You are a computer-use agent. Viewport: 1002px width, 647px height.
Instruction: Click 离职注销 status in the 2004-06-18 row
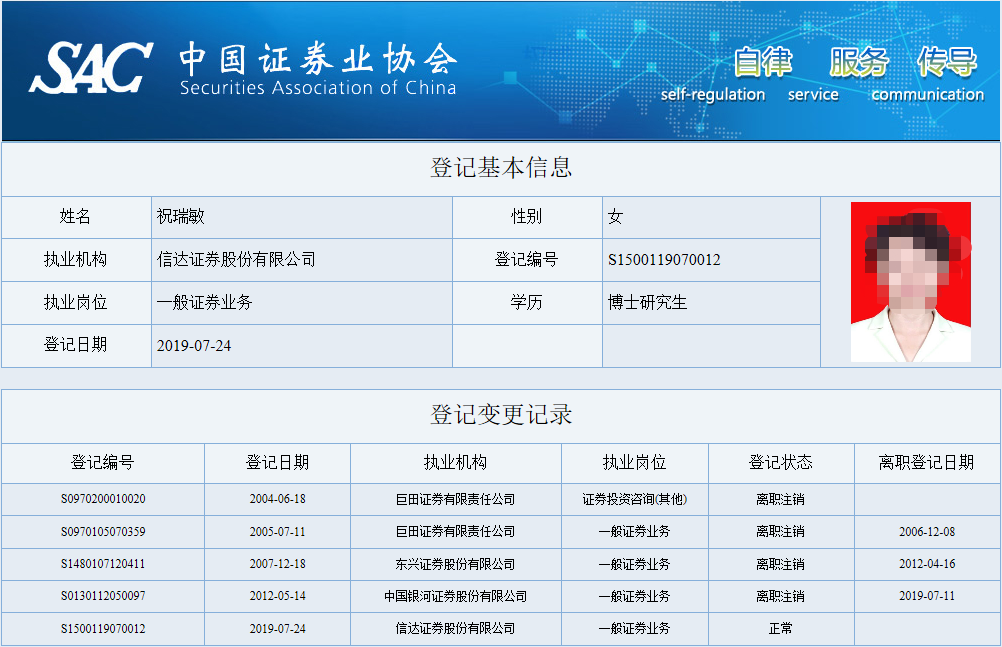coord(780,499)
